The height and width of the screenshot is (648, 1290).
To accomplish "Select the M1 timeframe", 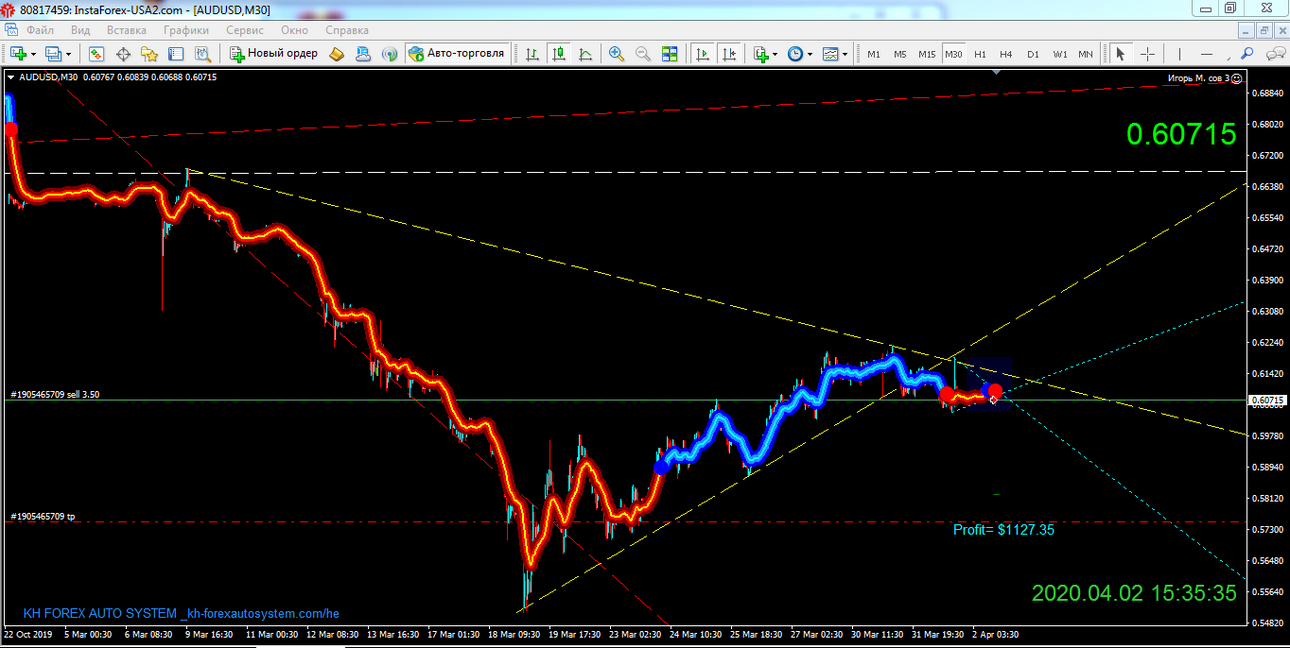I will [874, 54].
